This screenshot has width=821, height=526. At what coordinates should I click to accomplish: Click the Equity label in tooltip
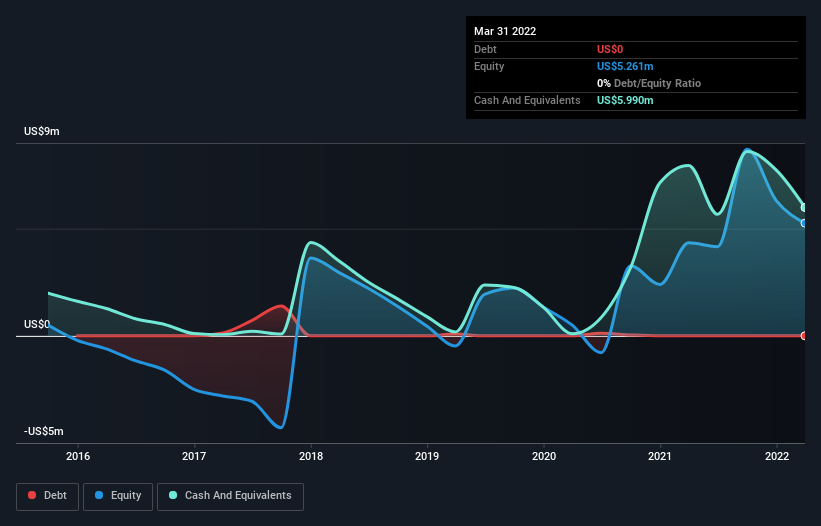[x=489, y=66]
